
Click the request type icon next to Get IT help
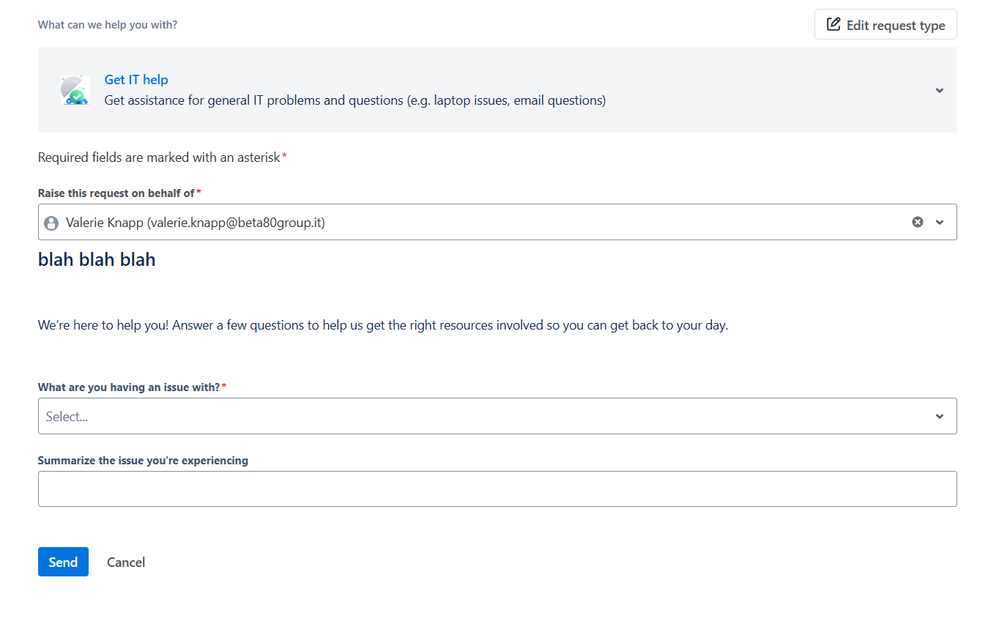(x=75, y=90)
